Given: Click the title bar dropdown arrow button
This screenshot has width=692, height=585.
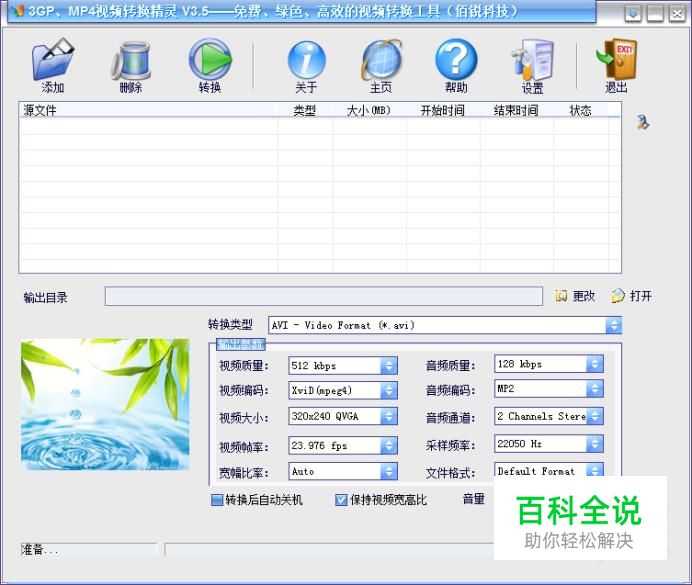Looking at the screenshot, I should pos(633,14).
